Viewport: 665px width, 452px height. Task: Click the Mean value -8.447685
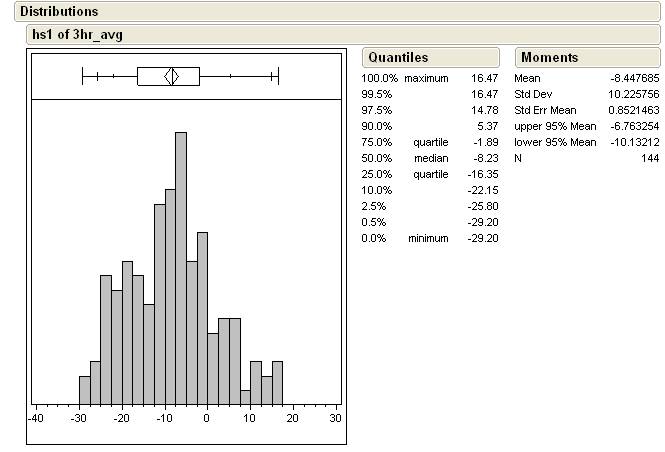pyautogui.click(x=635, y=78)
